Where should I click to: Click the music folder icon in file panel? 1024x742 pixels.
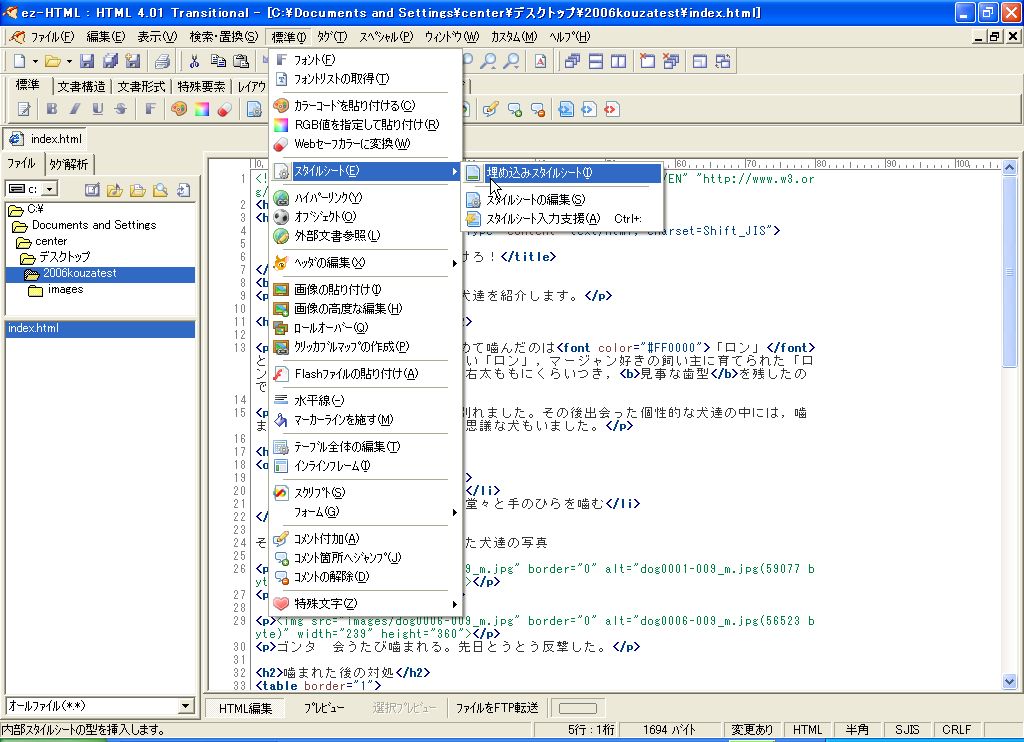click(x=114, y=189)
